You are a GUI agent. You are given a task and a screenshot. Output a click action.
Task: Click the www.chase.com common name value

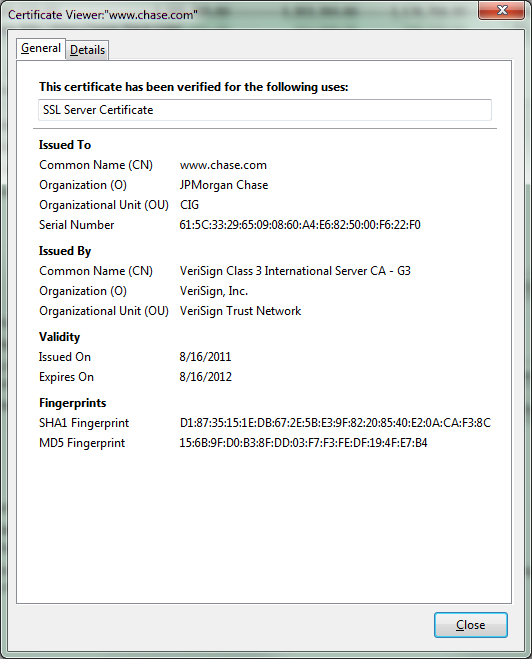pos(223,165)
